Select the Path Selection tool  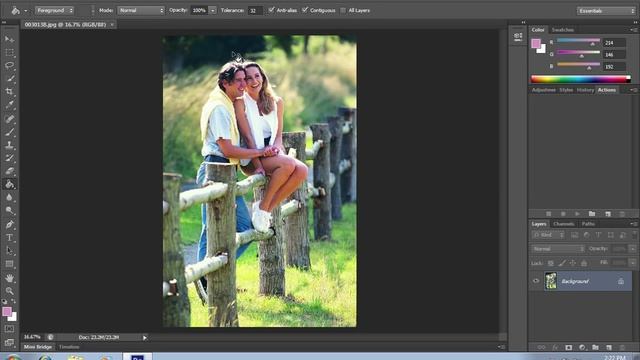click(x=9, y=251)
